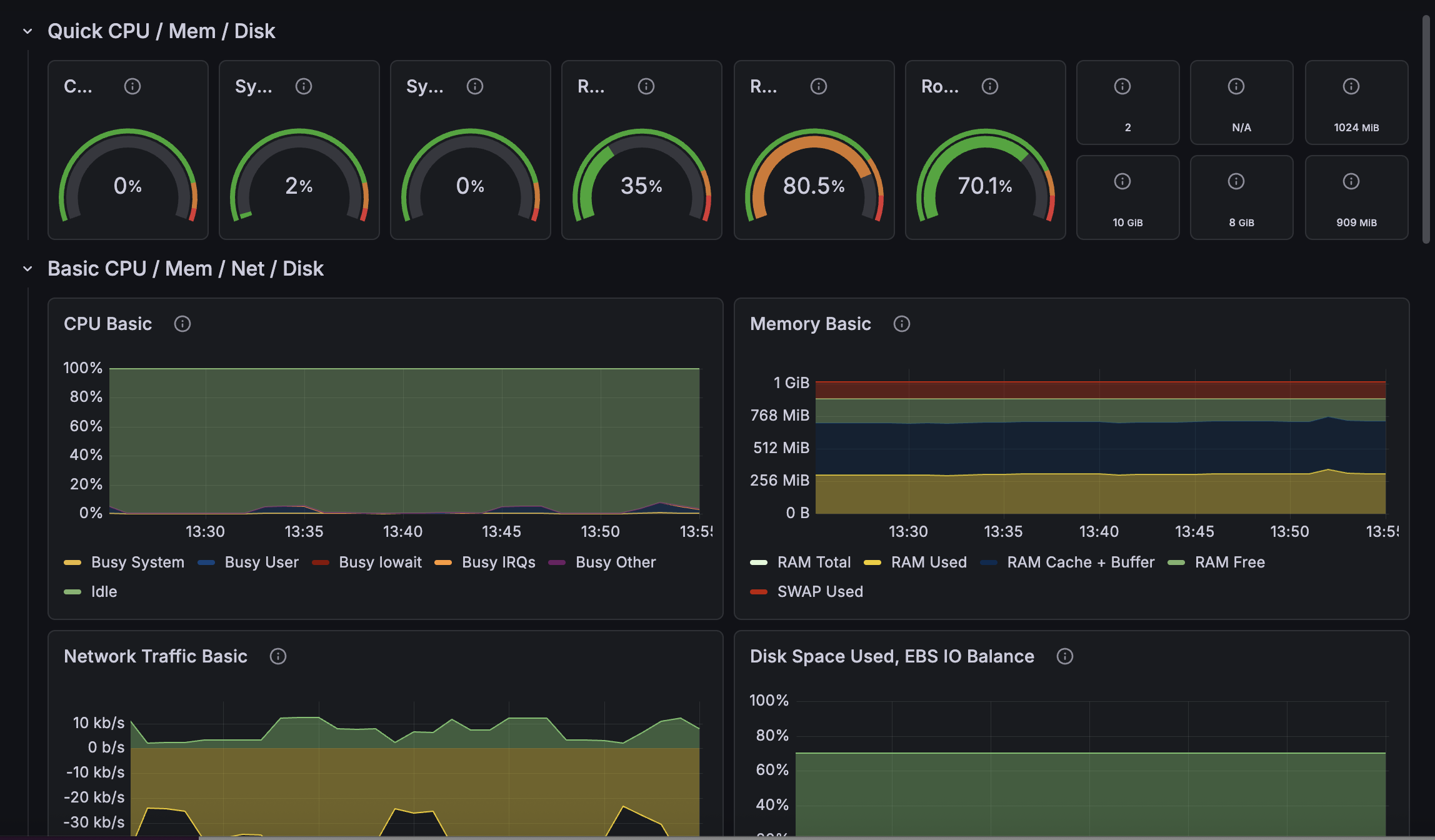Show info for the 'C...' gauge panel
1435x840 pixels.
coord(132,86)
